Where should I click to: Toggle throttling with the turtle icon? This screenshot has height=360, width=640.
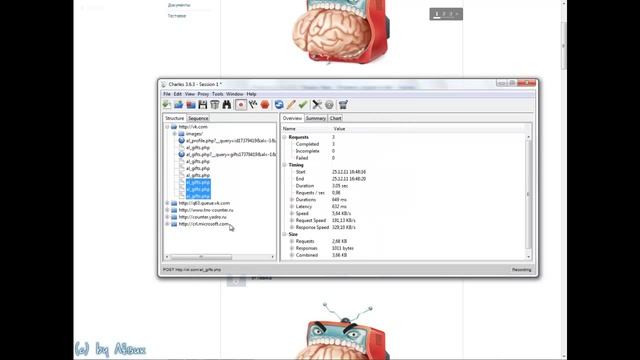(253, 105)
